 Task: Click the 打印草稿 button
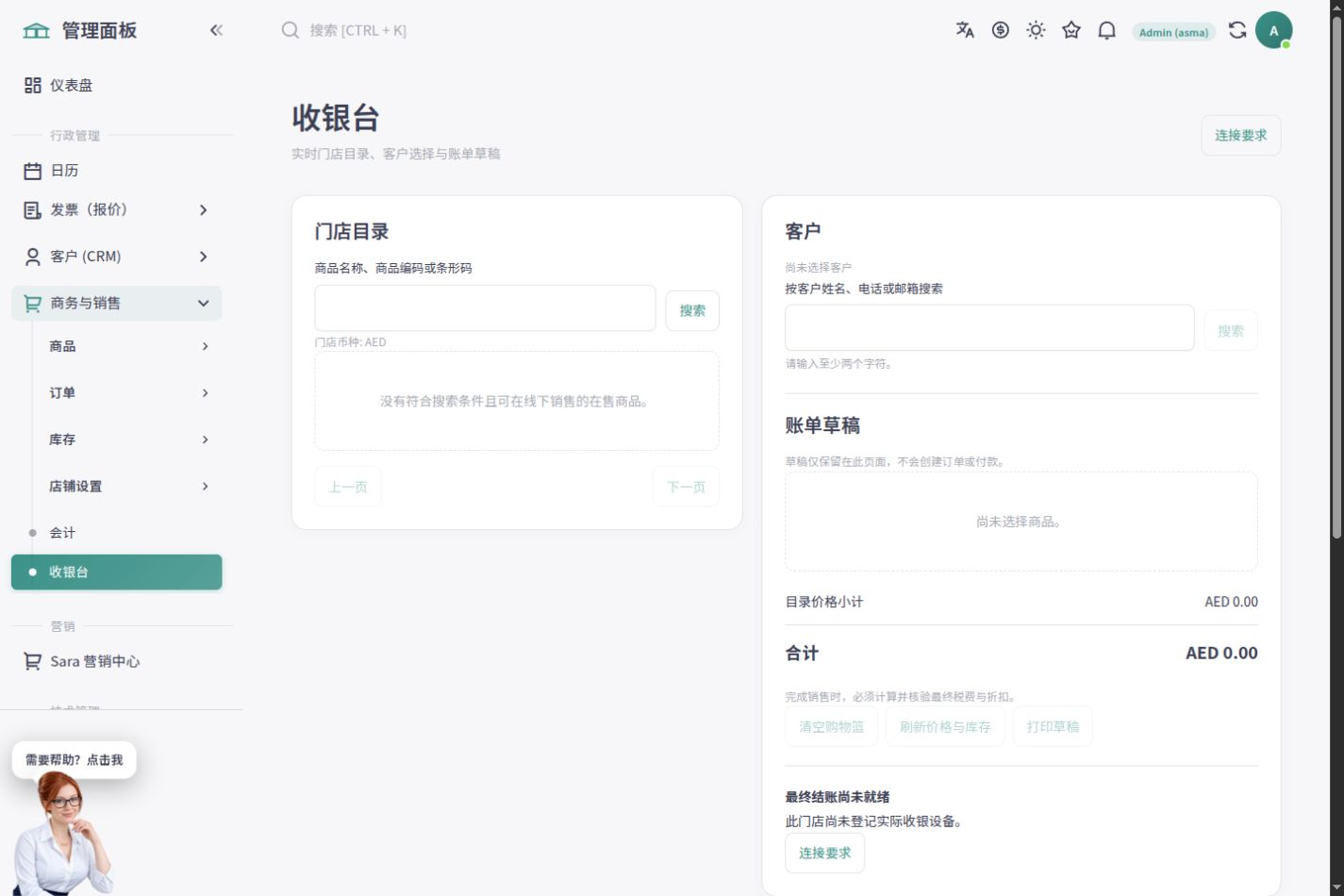pos(1053,726)
